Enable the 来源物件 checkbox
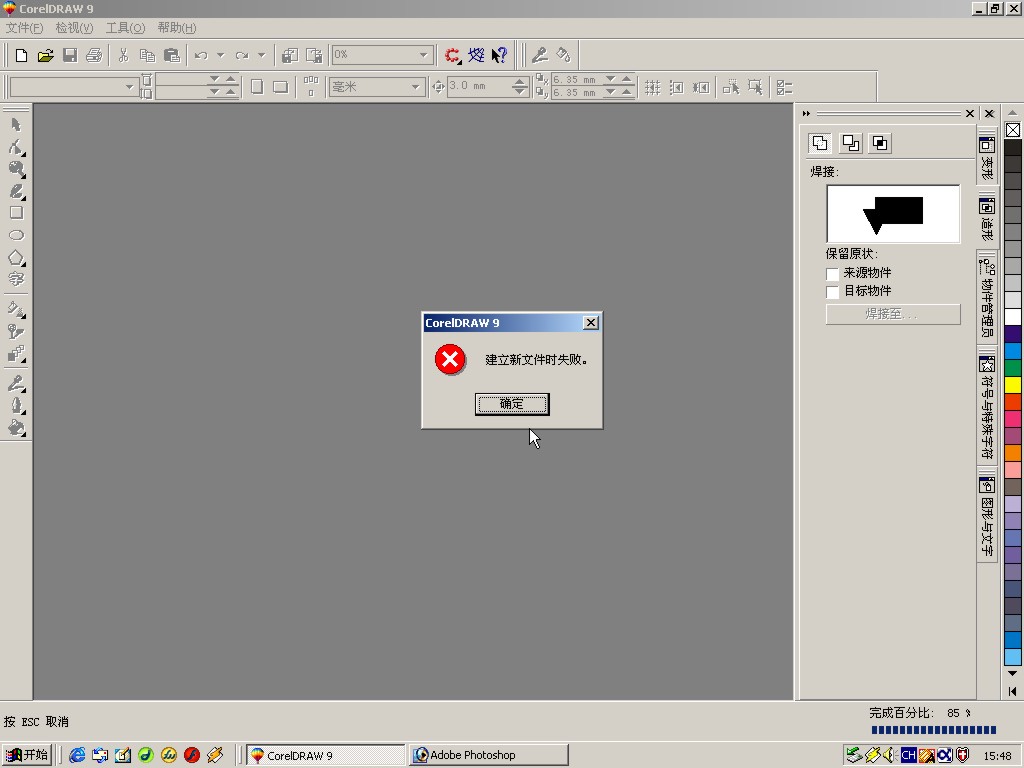Viewport: 1024px width, 768px height. (x=832, y=274)
